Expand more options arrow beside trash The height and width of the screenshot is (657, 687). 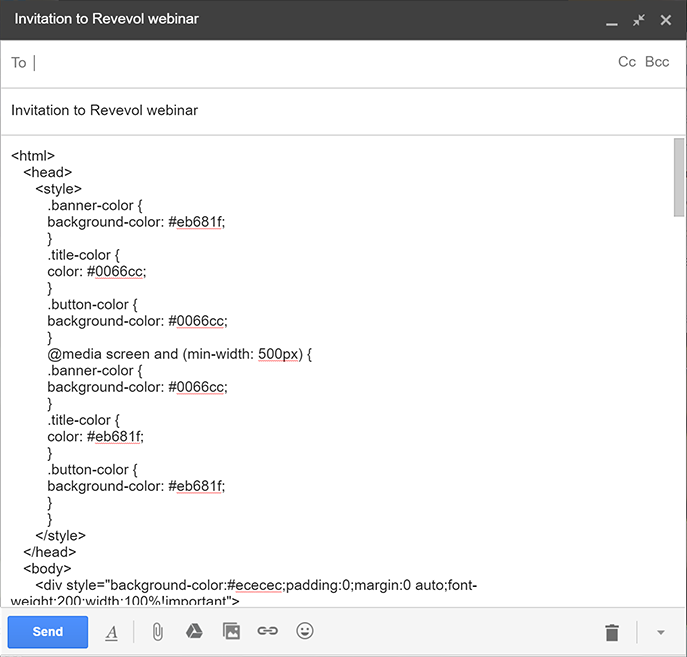tap(660, 632)
